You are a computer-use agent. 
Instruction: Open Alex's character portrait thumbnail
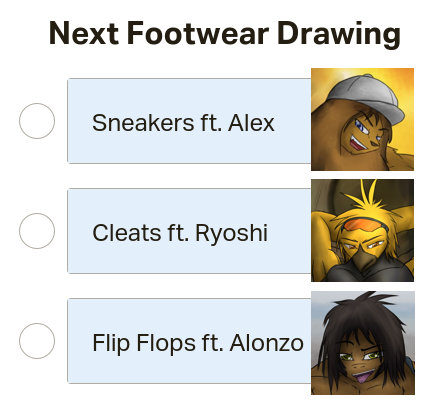pos(363,119)
